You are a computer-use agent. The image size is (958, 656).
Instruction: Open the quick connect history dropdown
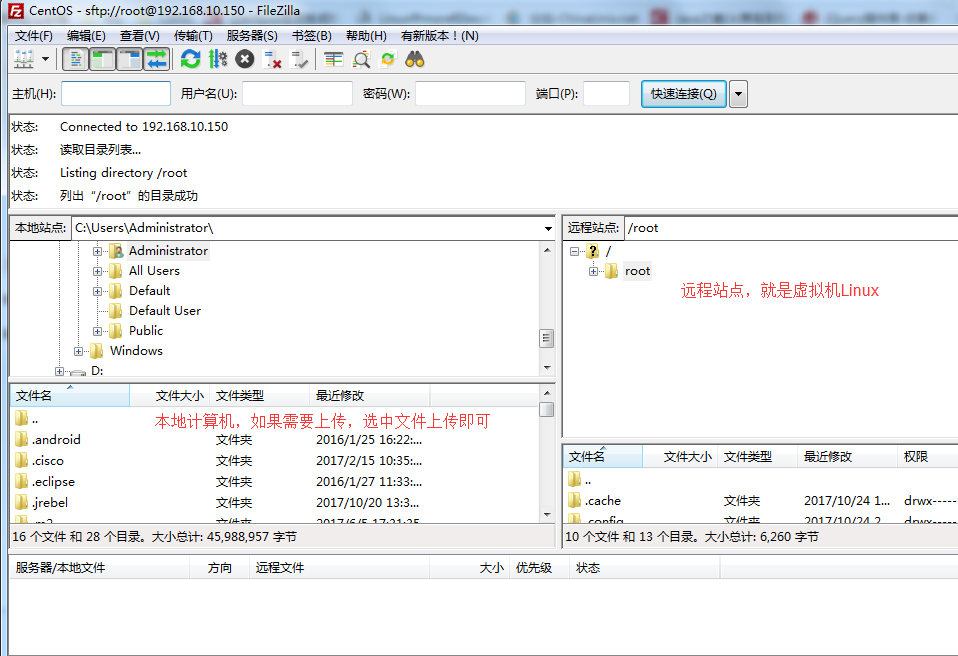738,93
